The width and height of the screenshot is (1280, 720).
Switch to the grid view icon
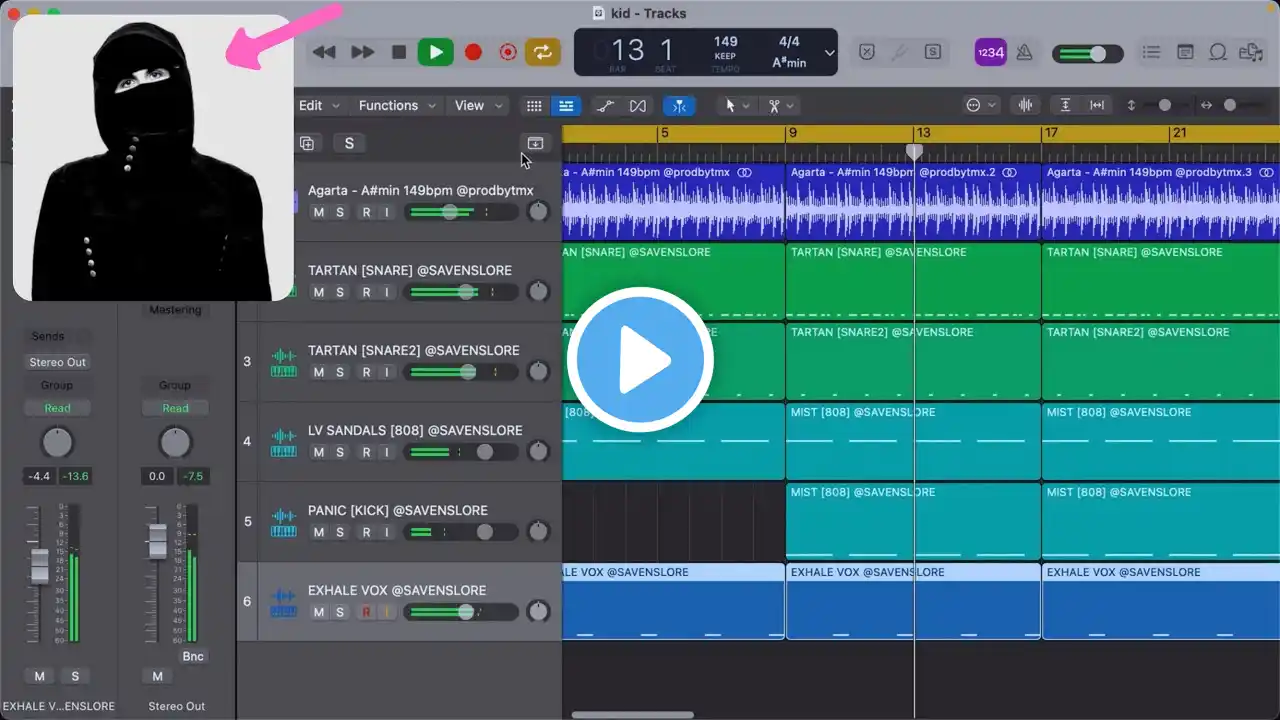click(x=534, y=105)
